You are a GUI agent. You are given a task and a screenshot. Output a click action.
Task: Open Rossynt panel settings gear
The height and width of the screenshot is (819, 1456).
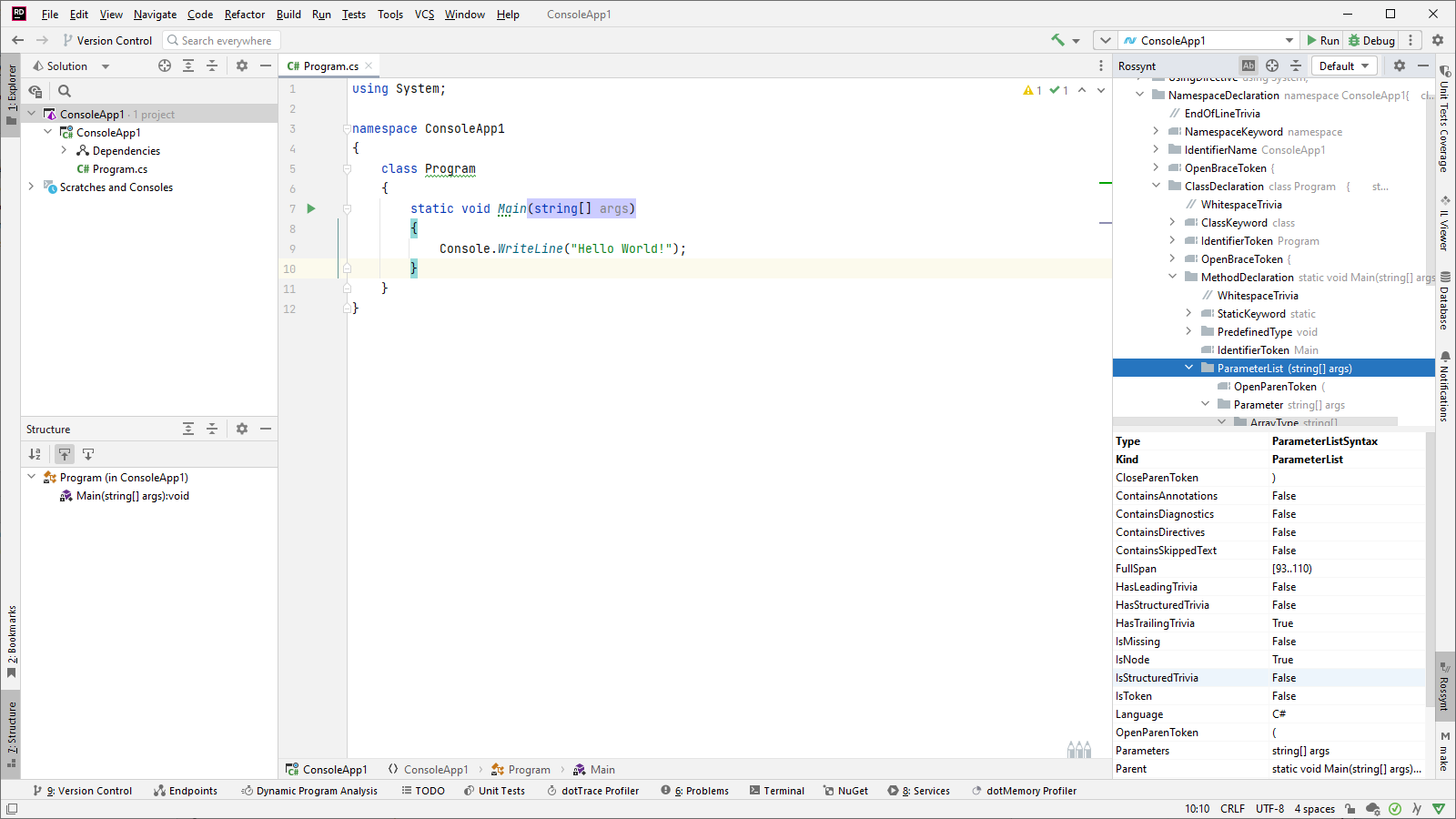[x=1400, y=66]
